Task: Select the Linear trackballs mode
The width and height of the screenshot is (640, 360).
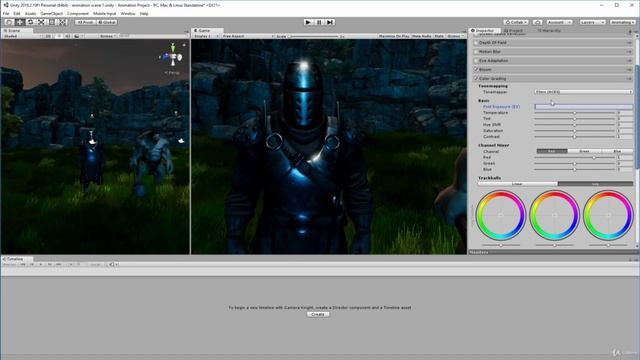Action: tap(518, 184)
